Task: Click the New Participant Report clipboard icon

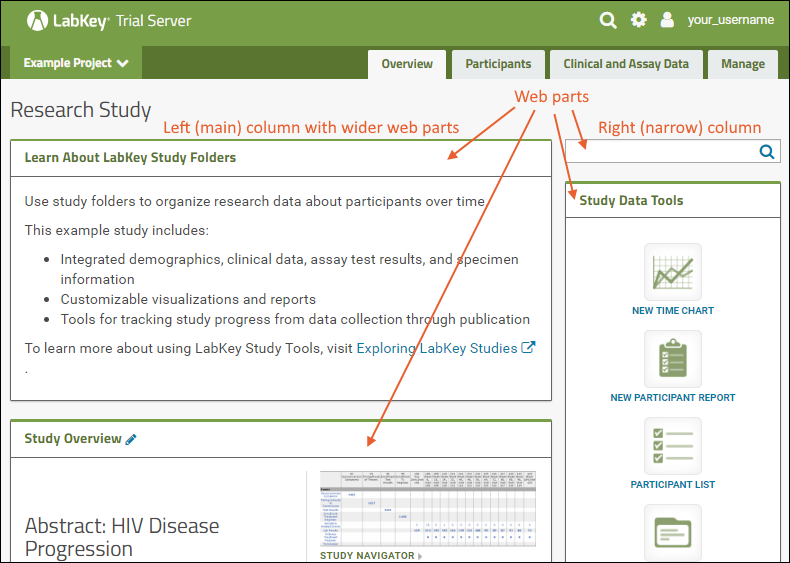Action: (673, 359)
